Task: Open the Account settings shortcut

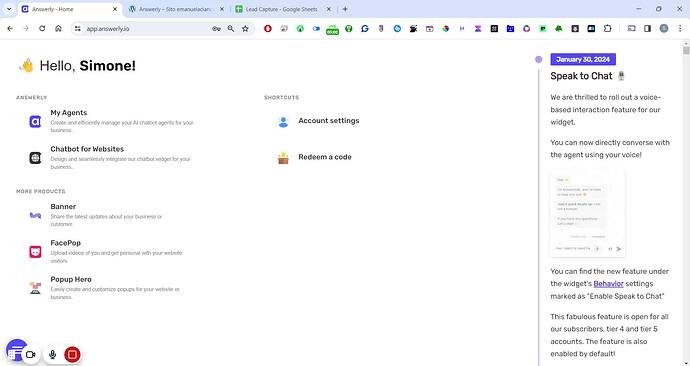Action: [x=328, y=121]
